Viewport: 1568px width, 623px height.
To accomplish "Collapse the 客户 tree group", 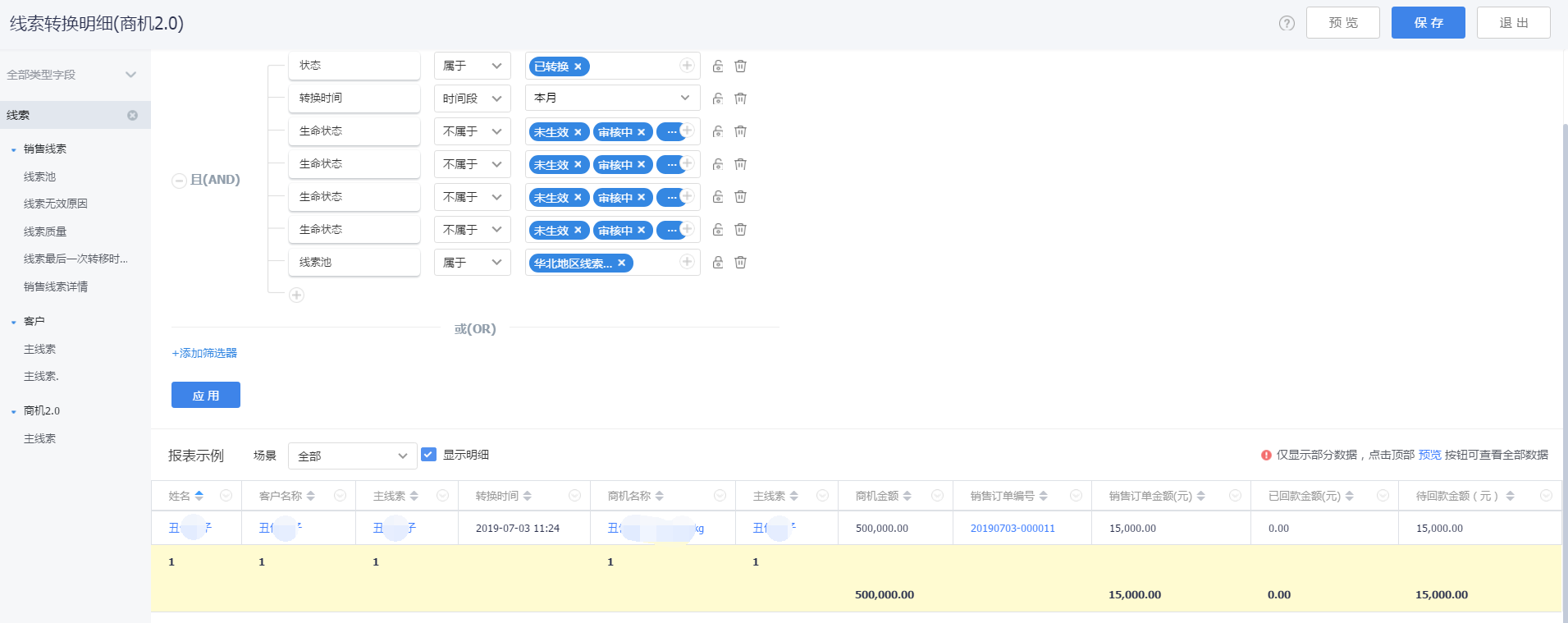I will pyautogui.click(x=14, y=323).
